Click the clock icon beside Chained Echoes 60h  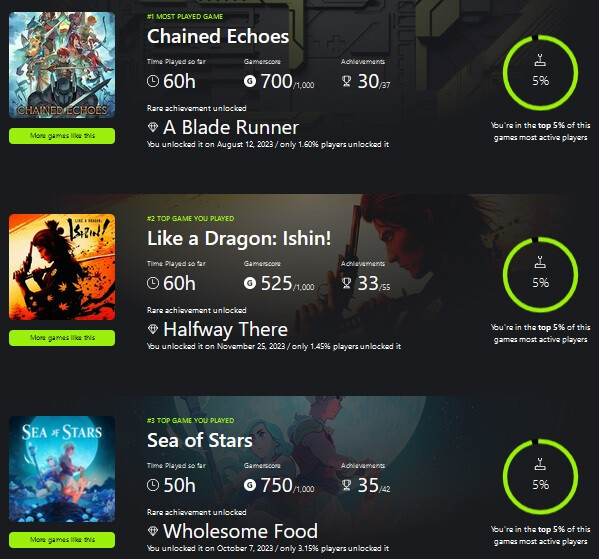pos(153,81)
